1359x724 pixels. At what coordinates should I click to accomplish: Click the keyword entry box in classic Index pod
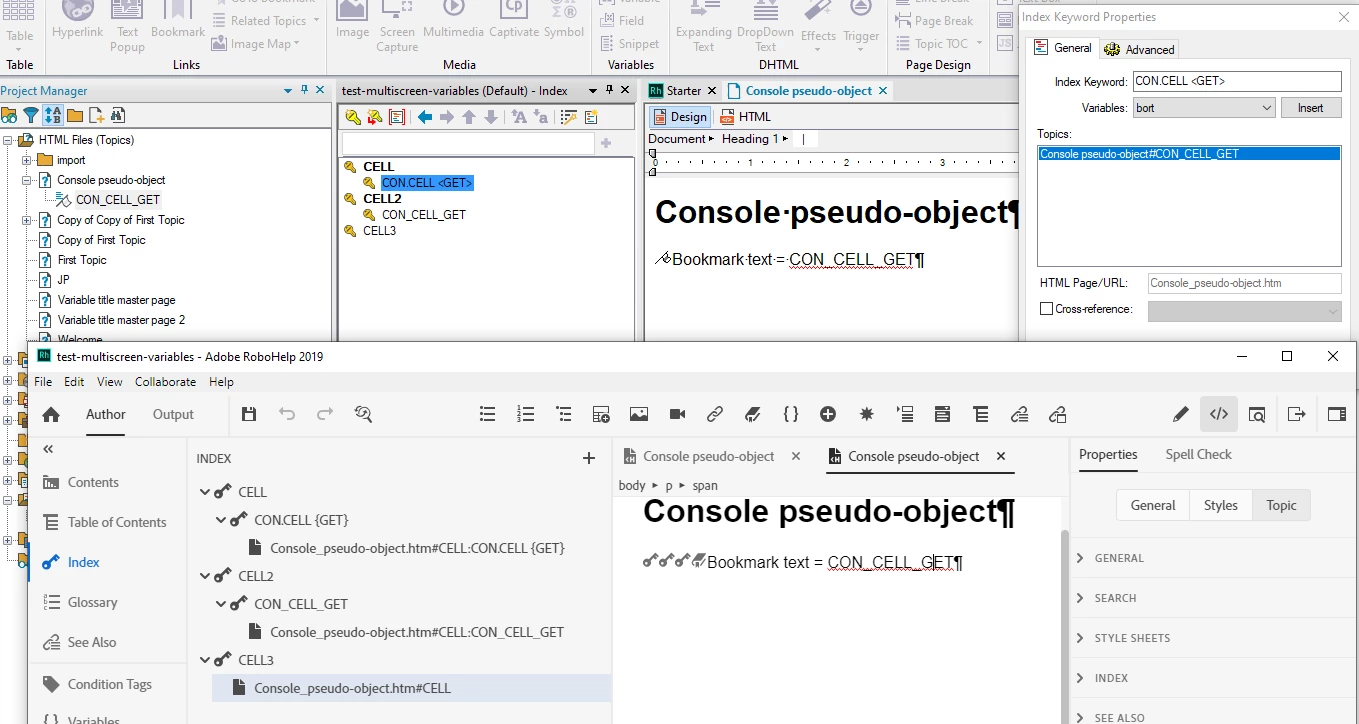click(469, 143)
